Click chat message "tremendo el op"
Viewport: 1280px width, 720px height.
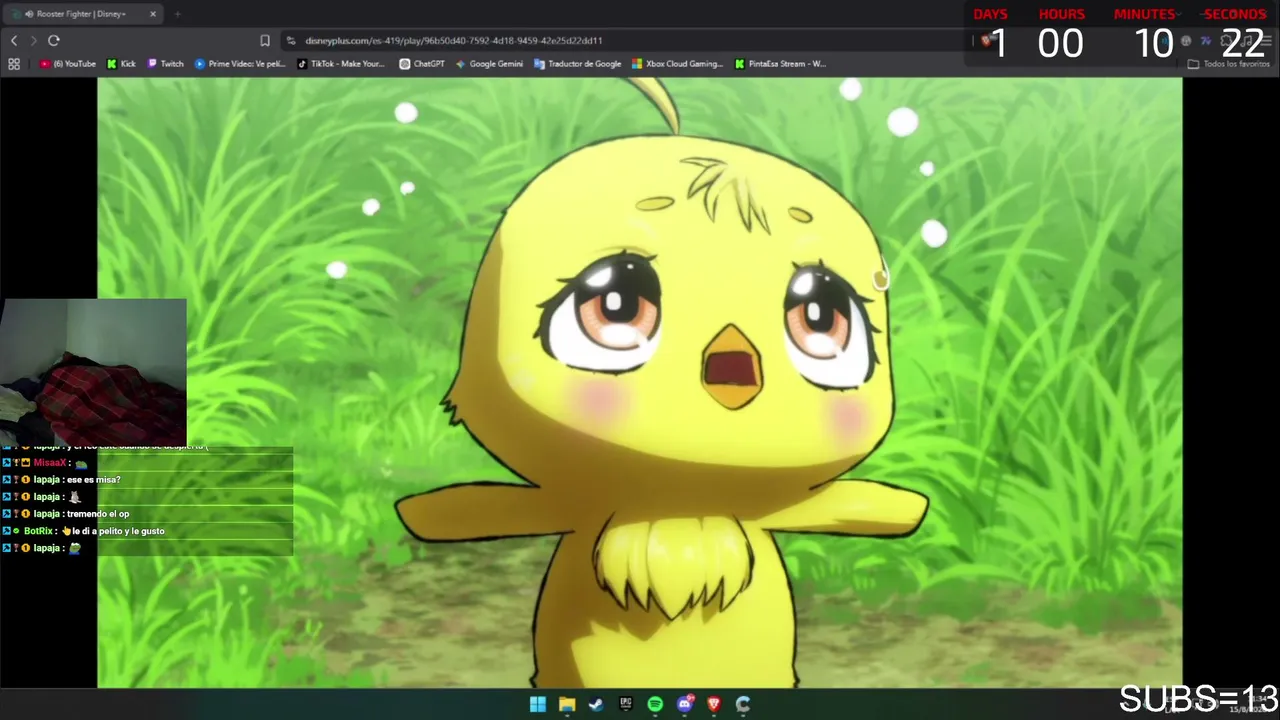(x=98, y=514)
